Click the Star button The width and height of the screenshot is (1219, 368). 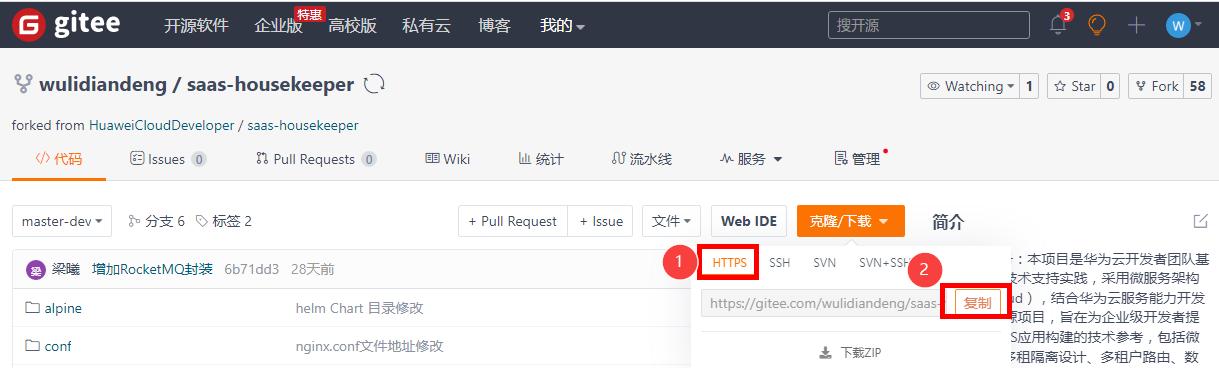coord(1074,86)
